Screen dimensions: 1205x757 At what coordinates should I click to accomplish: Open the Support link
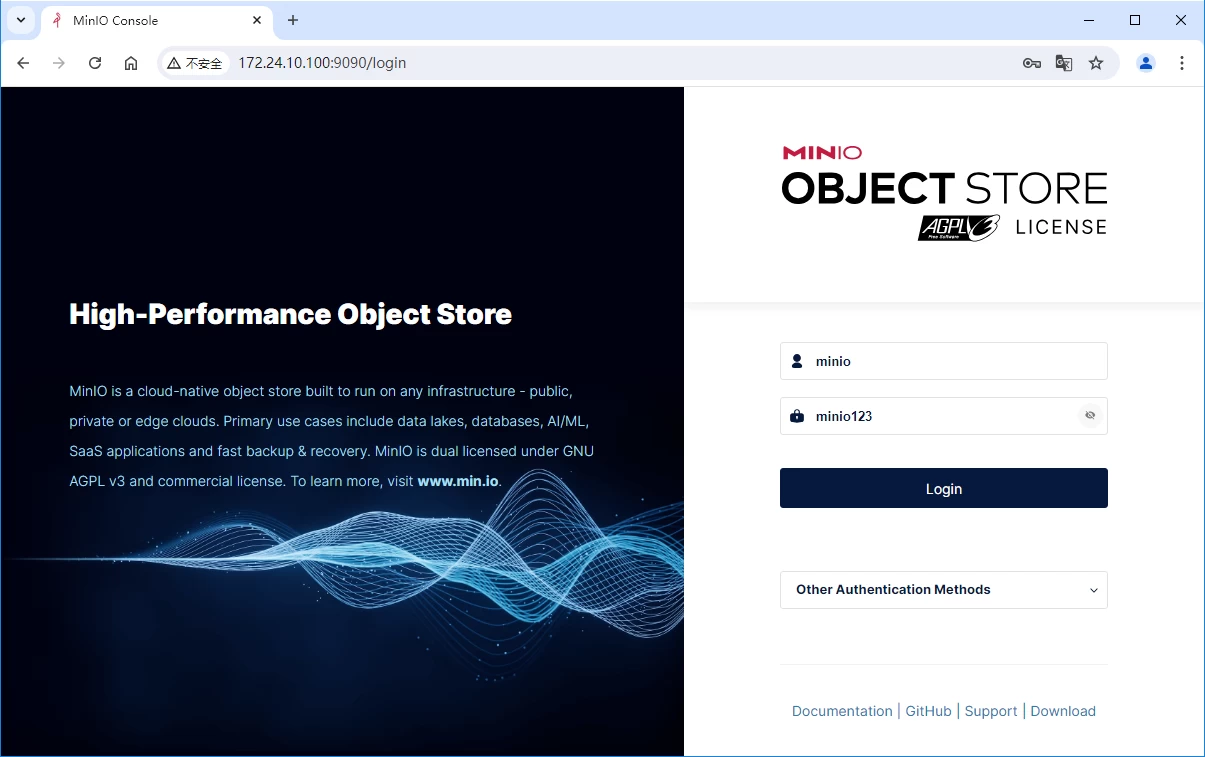[991, 711]
